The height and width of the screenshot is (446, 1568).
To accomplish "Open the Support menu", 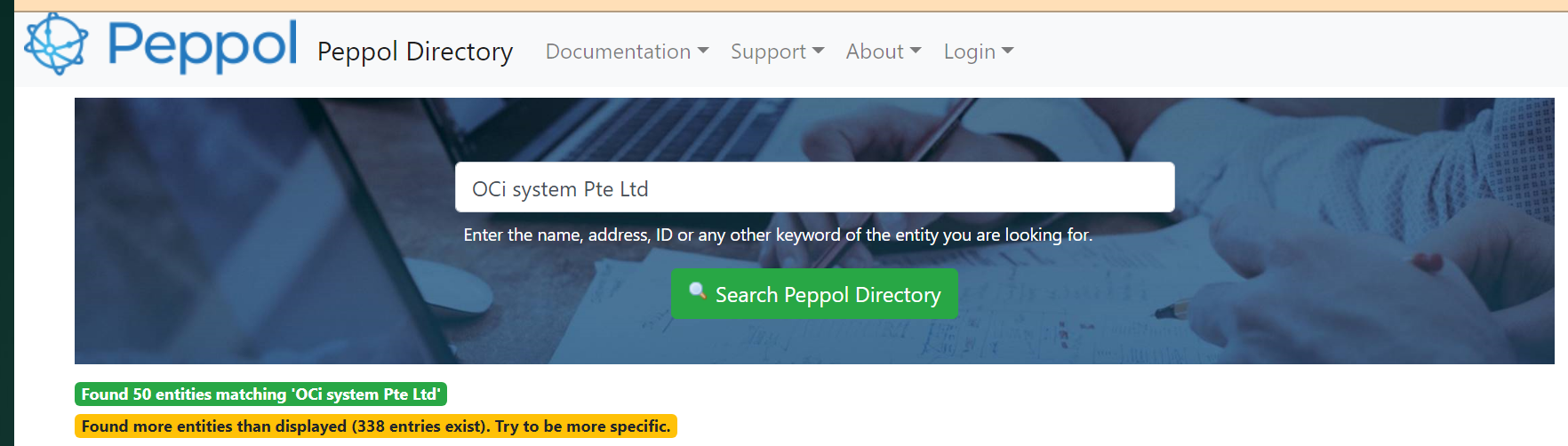I will pyautogui.click(x=777, y=52).
